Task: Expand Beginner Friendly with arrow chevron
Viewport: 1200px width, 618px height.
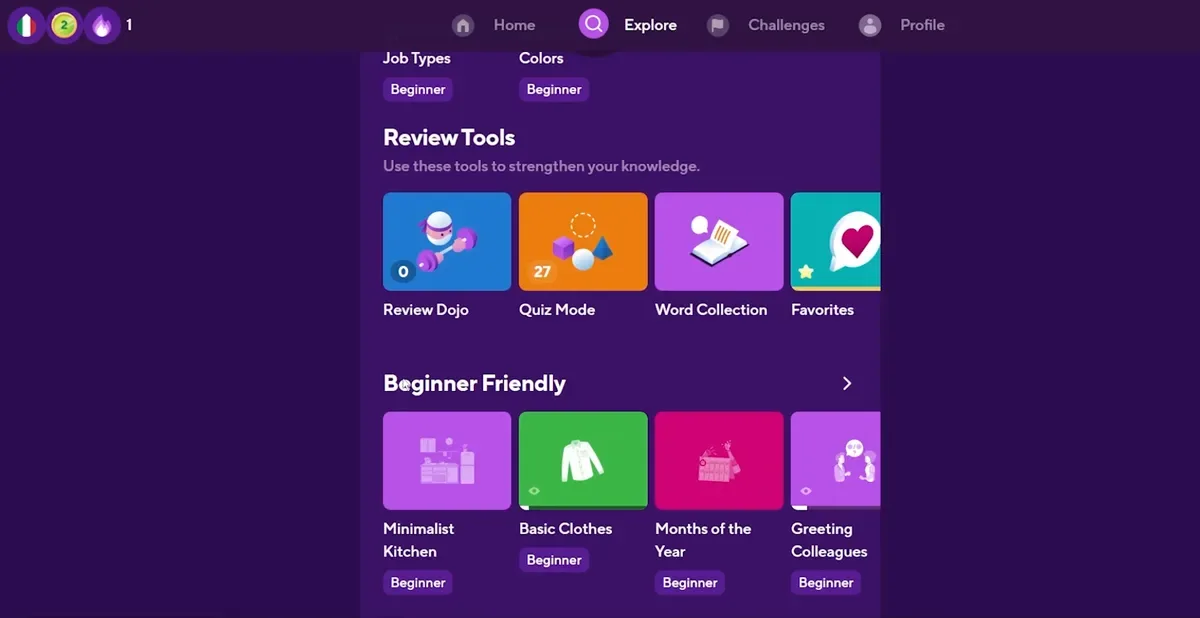Action: (847, 383)
